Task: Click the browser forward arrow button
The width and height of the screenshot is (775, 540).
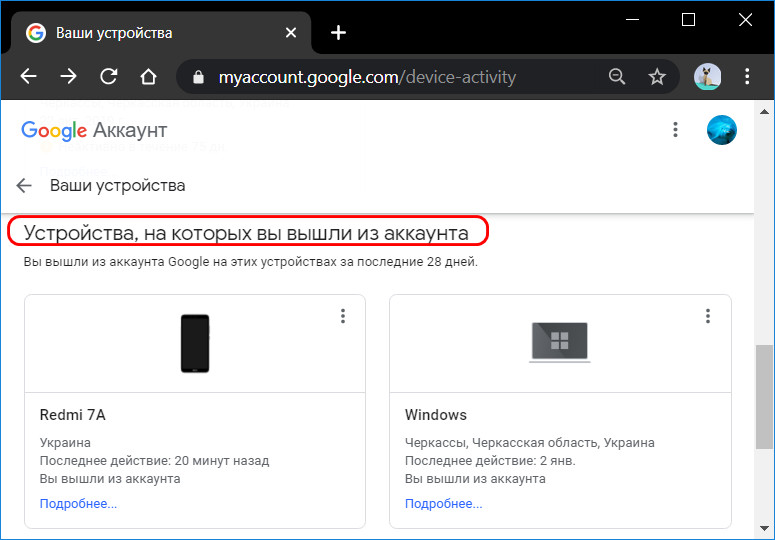Action: 68,77
